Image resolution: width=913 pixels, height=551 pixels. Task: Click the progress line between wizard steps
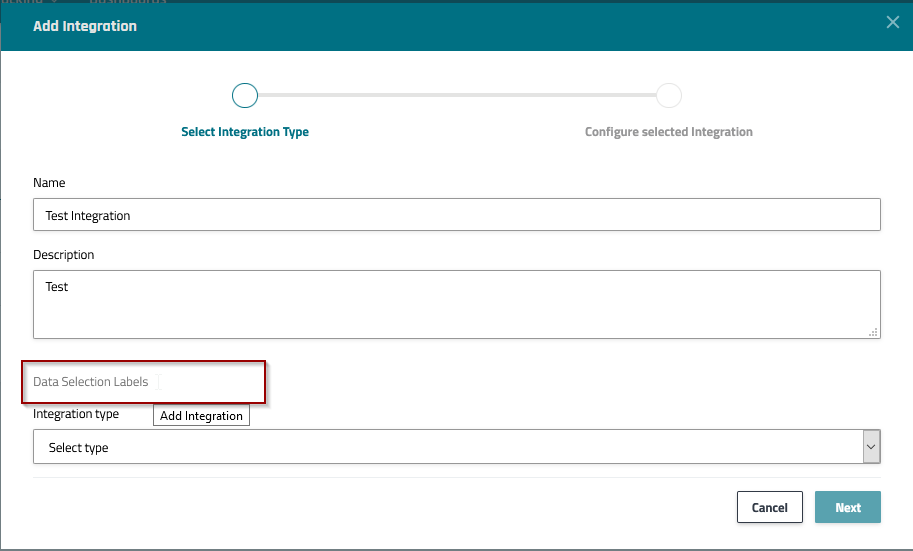(457, 95)
